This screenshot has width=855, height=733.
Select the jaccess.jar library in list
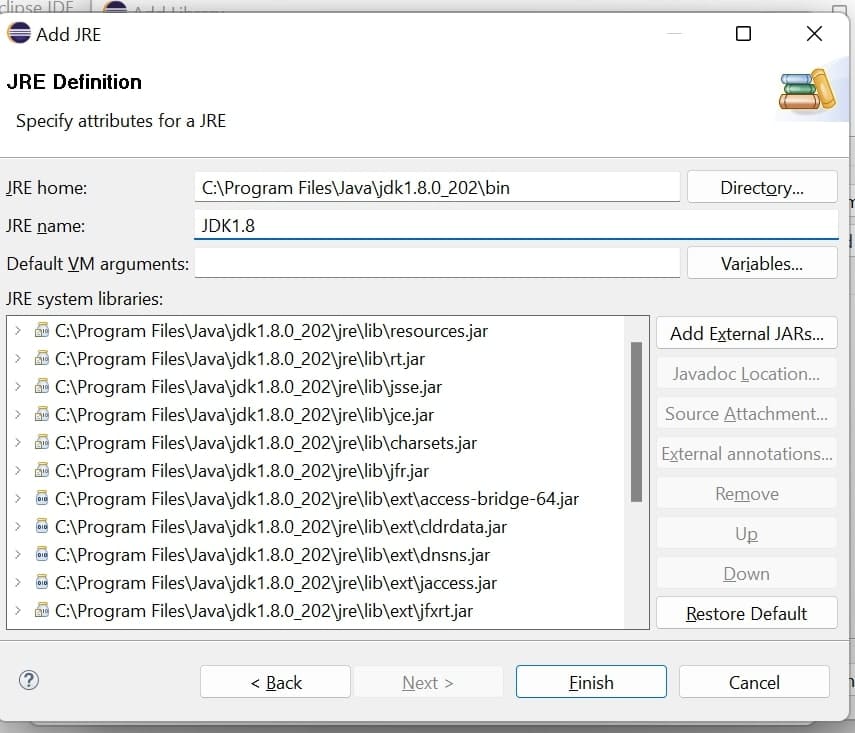275,582
